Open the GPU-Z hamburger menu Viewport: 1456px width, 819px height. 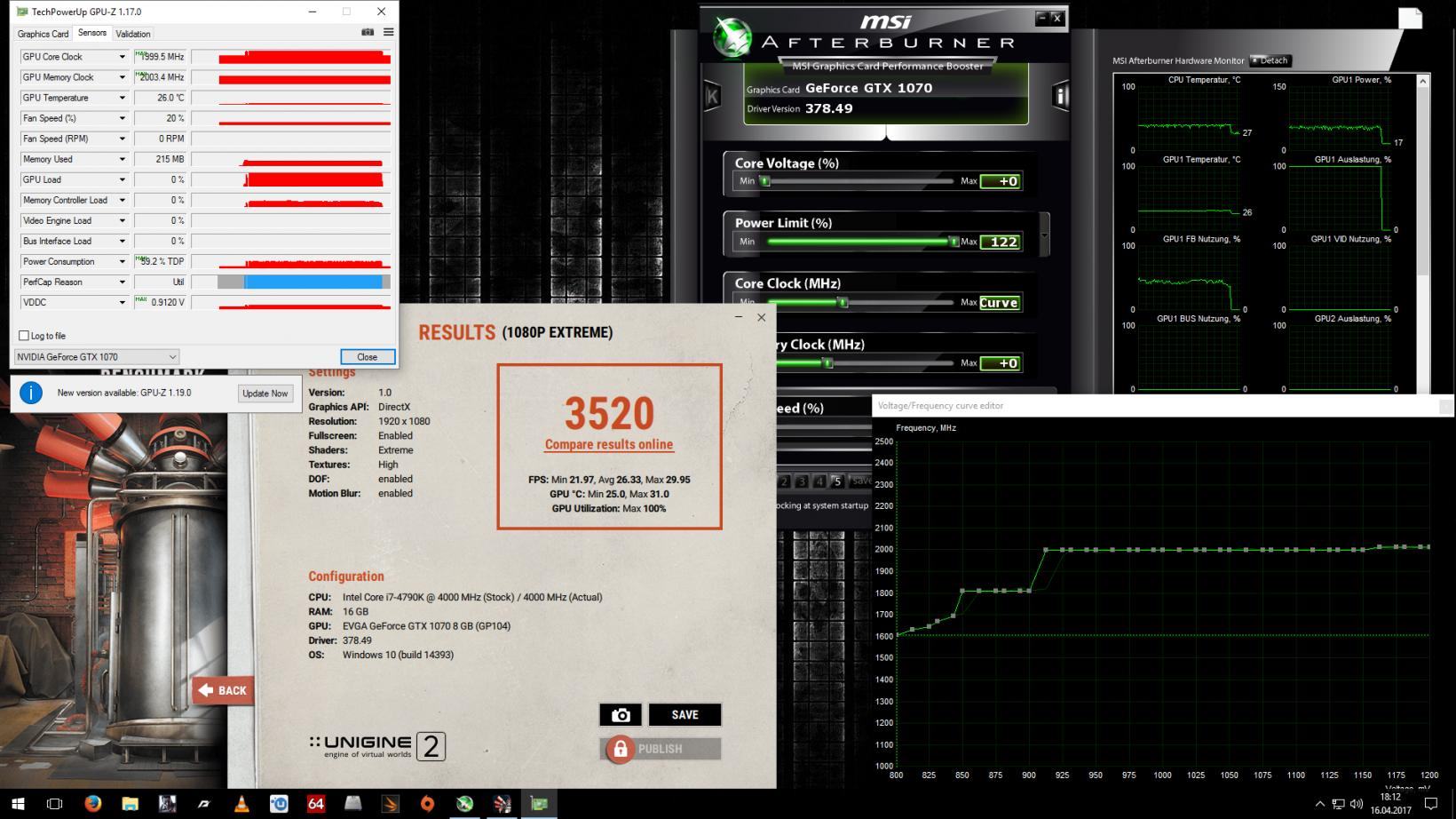(x=388, y=32)
